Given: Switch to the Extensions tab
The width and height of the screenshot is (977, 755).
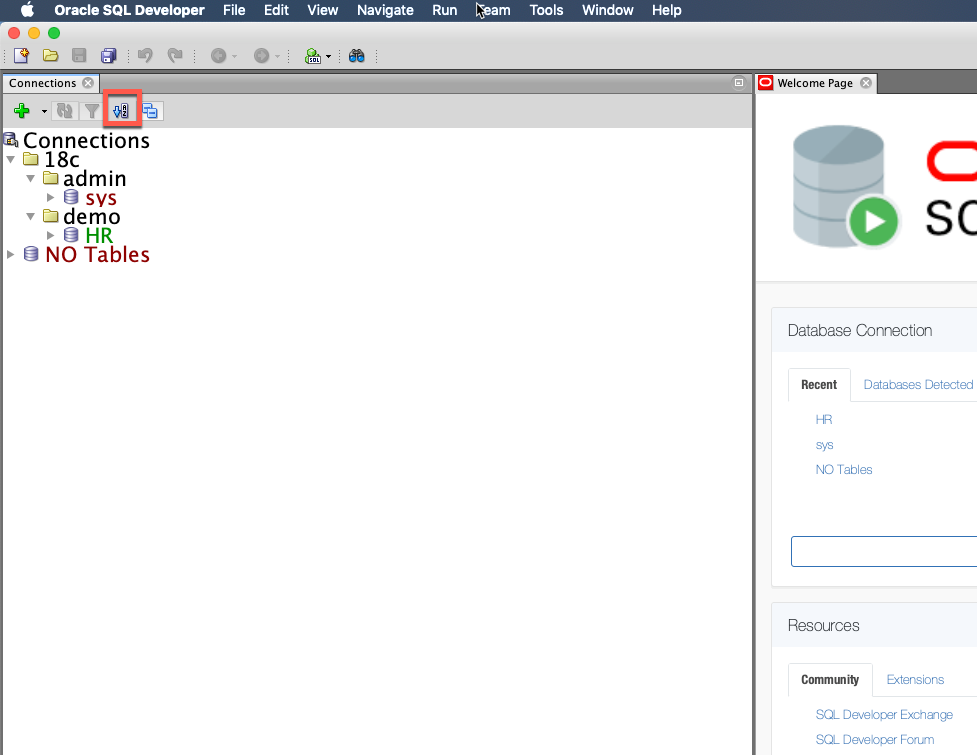Looking at the screenshot, I should (915, 680).
